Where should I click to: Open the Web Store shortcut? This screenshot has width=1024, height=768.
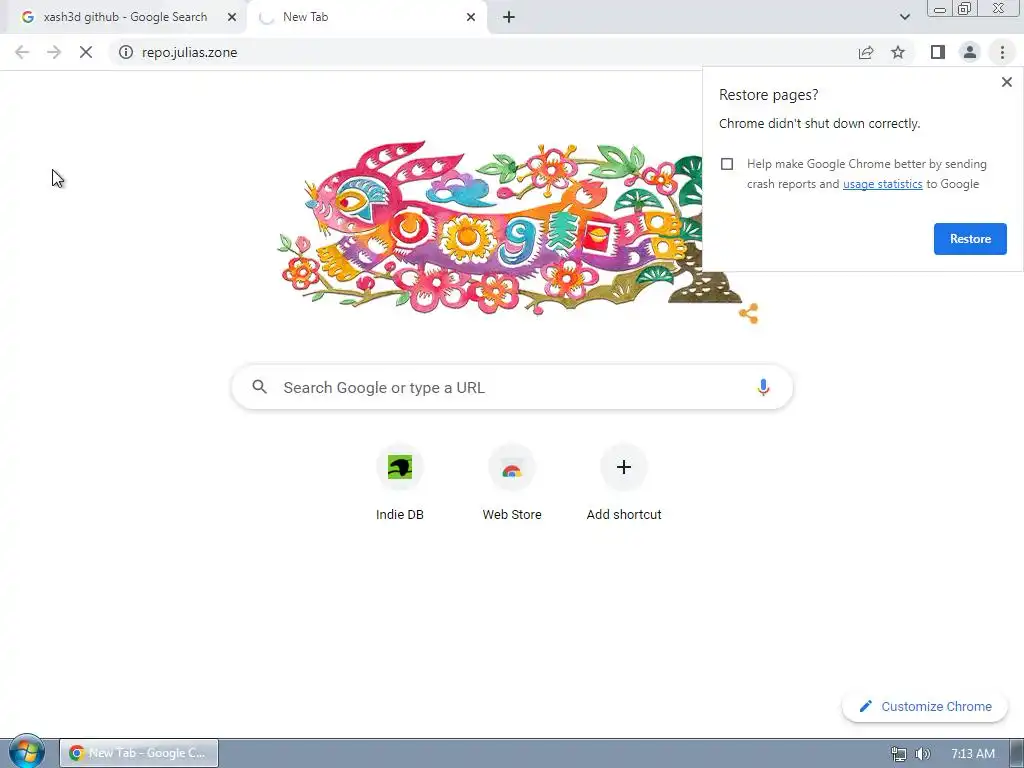click(512, 483)
